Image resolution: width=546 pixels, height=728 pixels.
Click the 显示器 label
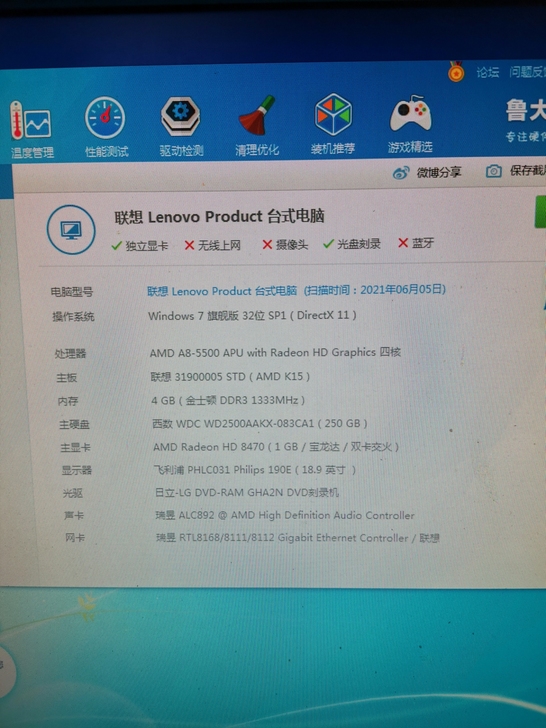click(x=77, y=470)
